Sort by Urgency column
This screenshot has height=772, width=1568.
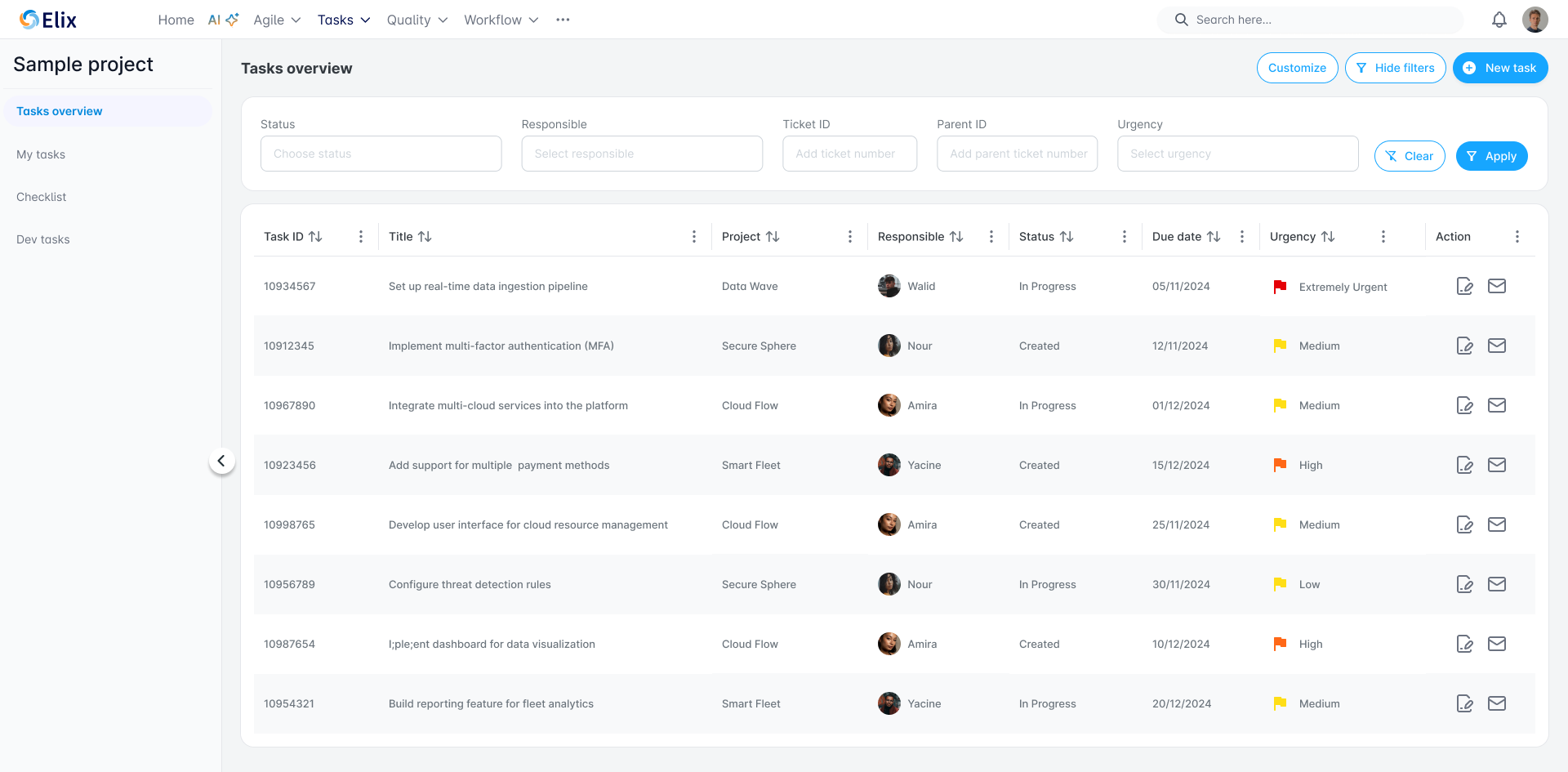point(1328,236)
